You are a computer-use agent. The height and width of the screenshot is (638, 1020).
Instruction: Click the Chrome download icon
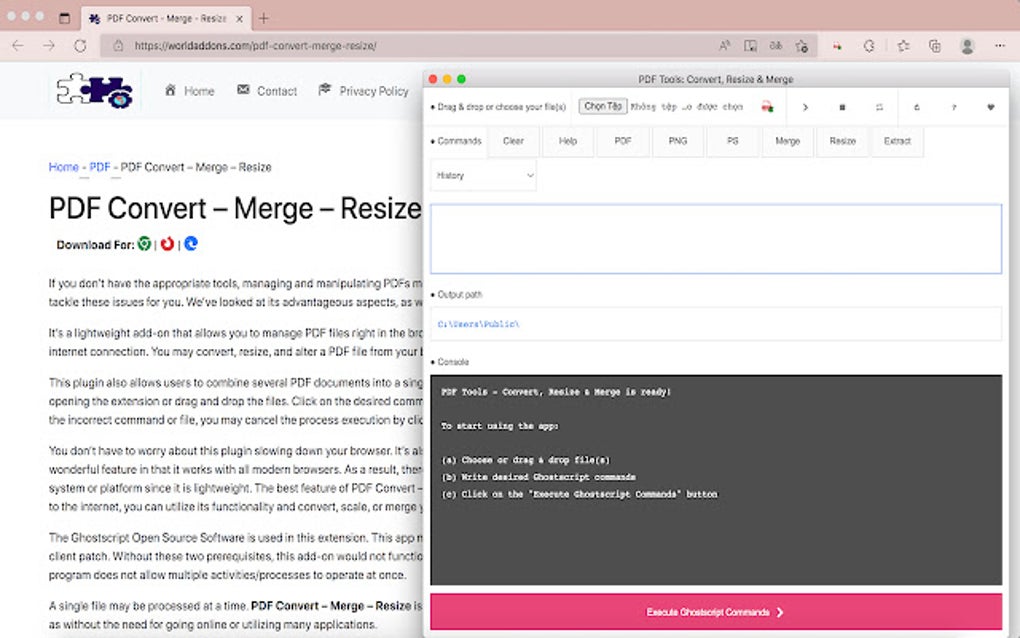(144, 244)
